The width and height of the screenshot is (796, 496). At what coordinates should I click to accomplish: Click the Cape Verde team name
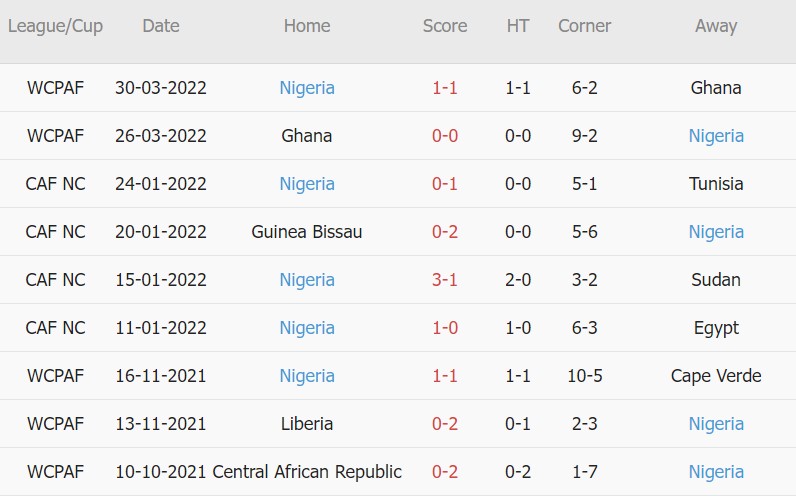tap(716, 376)
